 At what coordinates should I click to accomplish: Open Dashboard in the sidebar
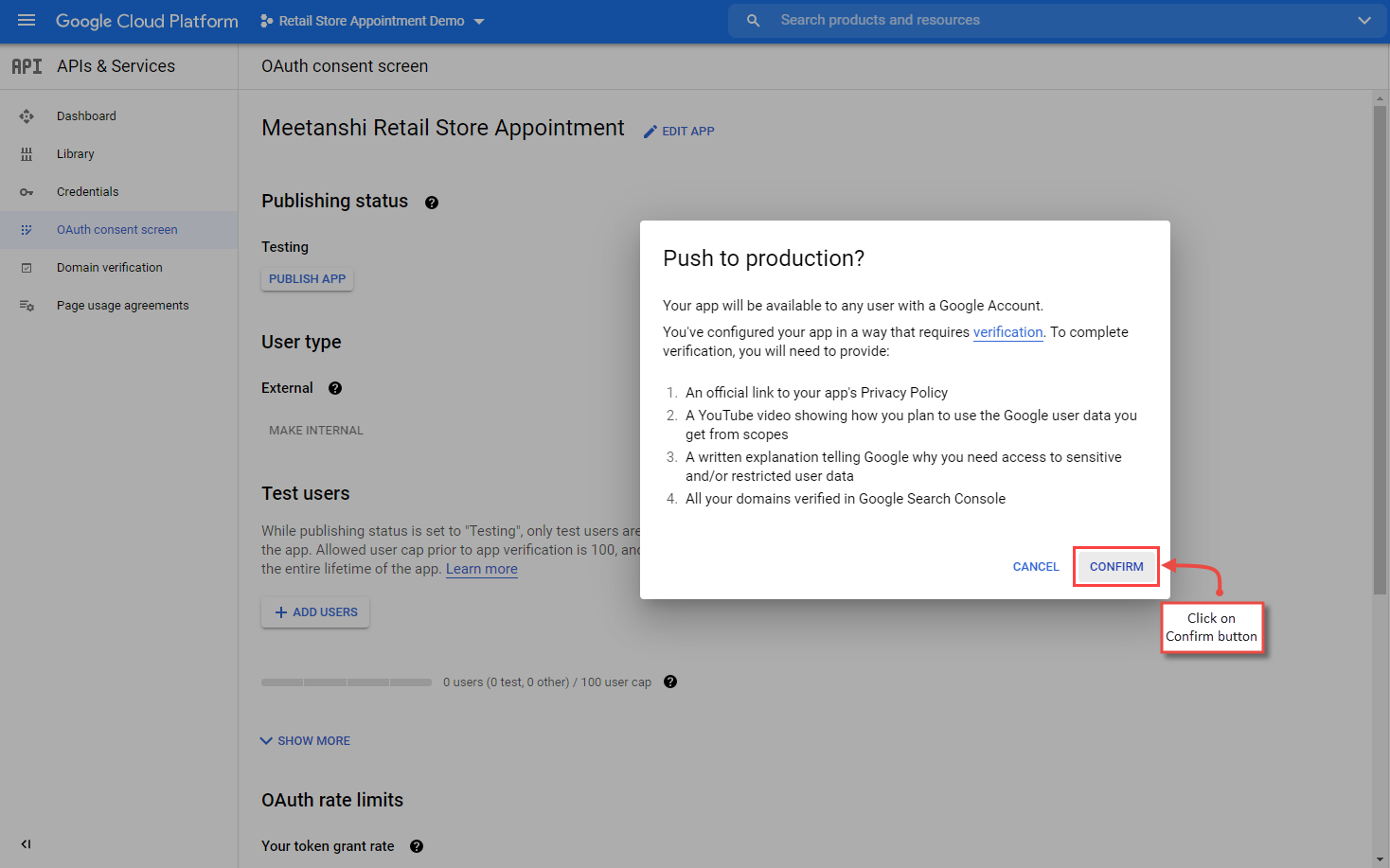86,116
